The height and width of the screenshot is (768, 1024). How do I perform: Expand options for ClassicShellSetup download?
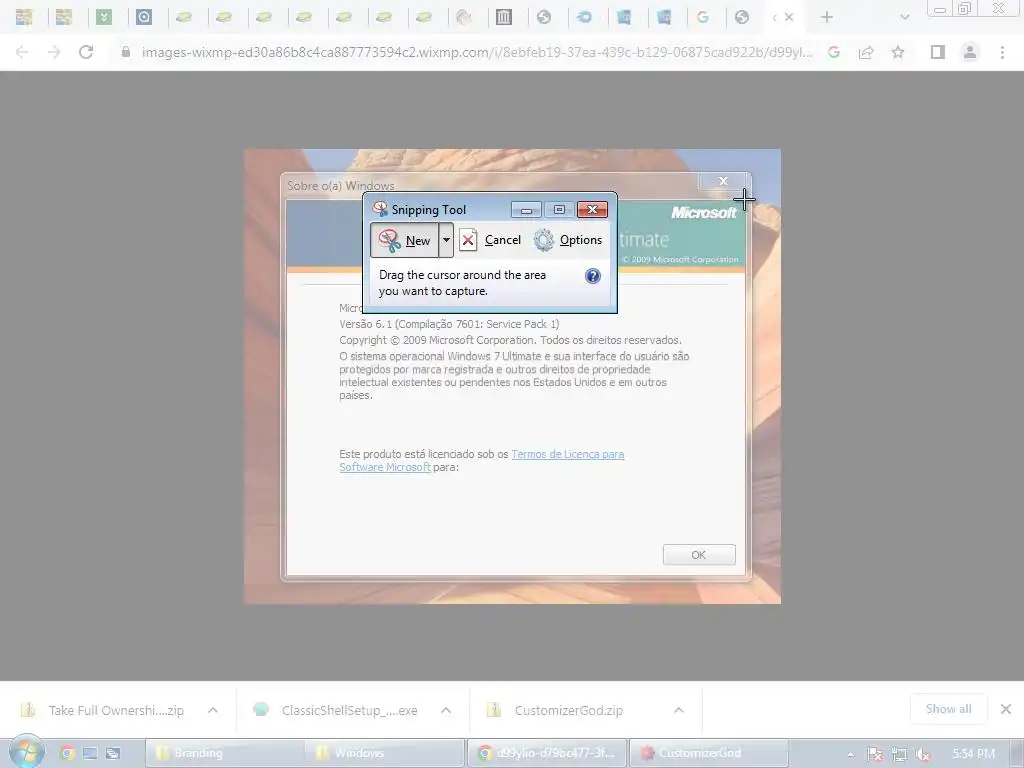pos(445,710)
